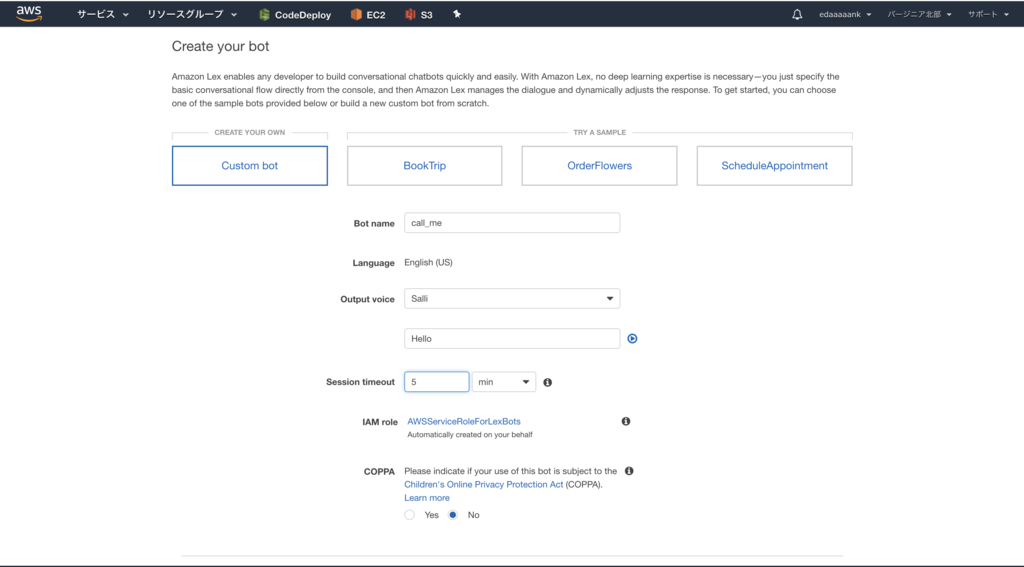Choose the OrderFlowers sample bot

(x=600, y=166)
